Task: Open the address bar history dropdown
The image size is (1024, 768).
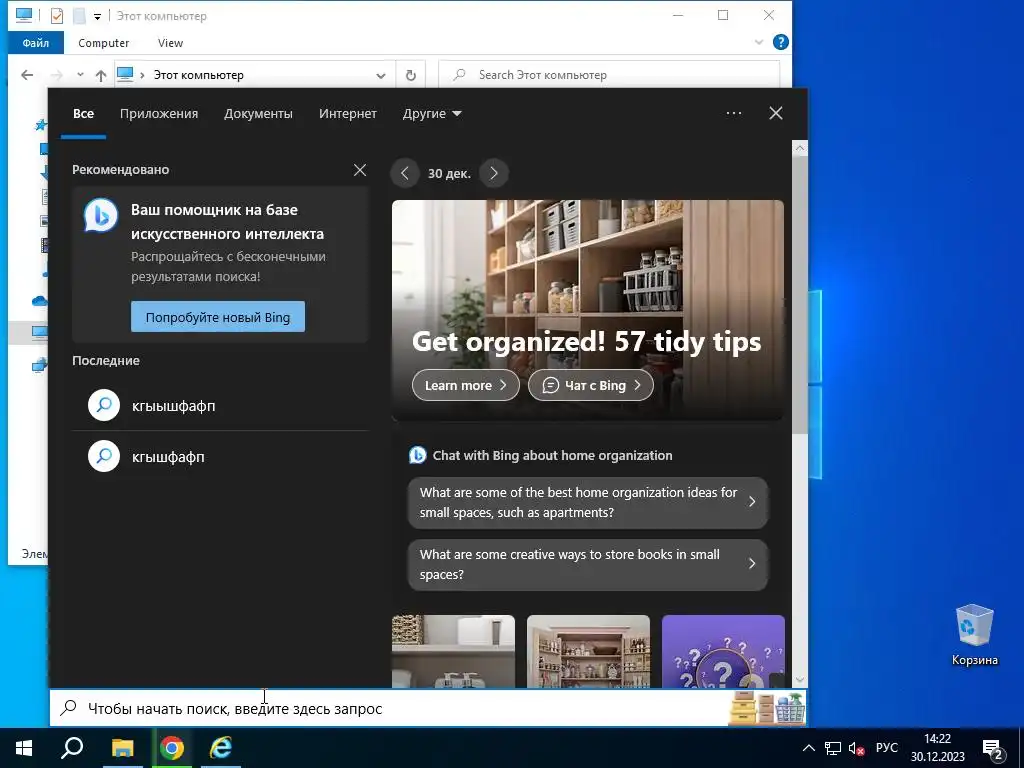Action: click(x=381, y=75)
